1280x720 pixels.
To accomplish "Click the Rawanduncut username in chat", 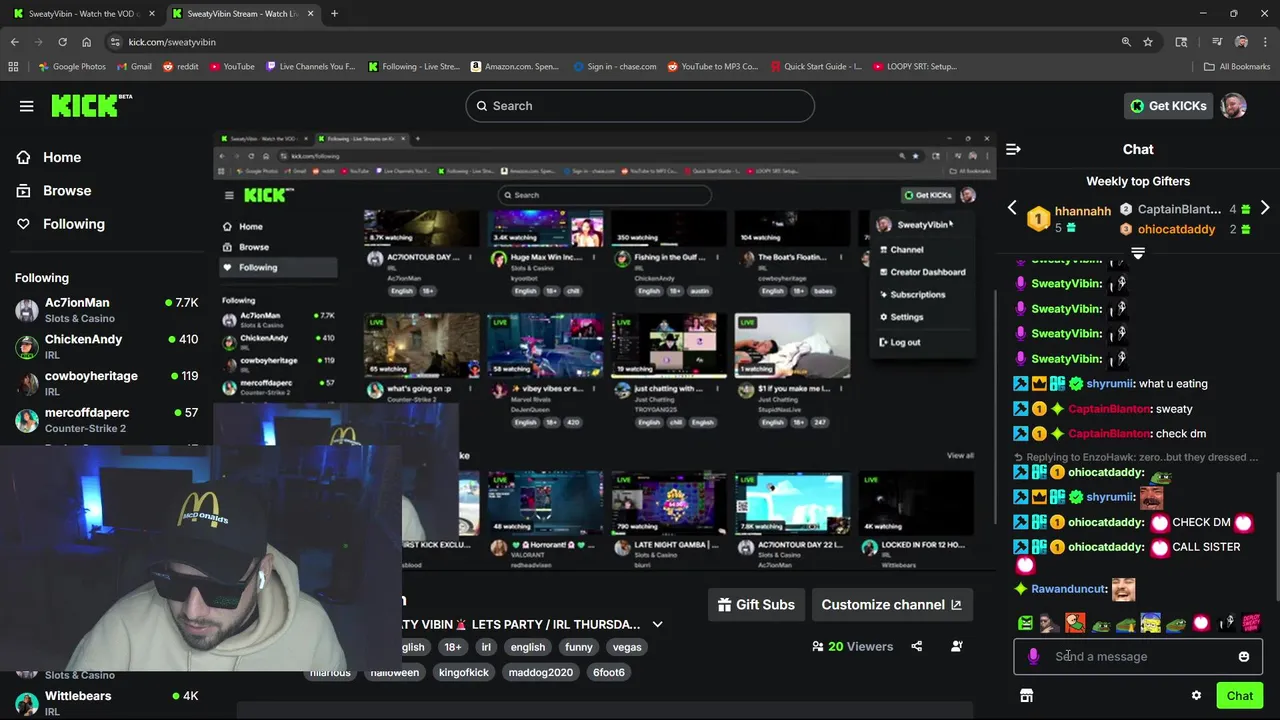I will (x=1069, y=590).
